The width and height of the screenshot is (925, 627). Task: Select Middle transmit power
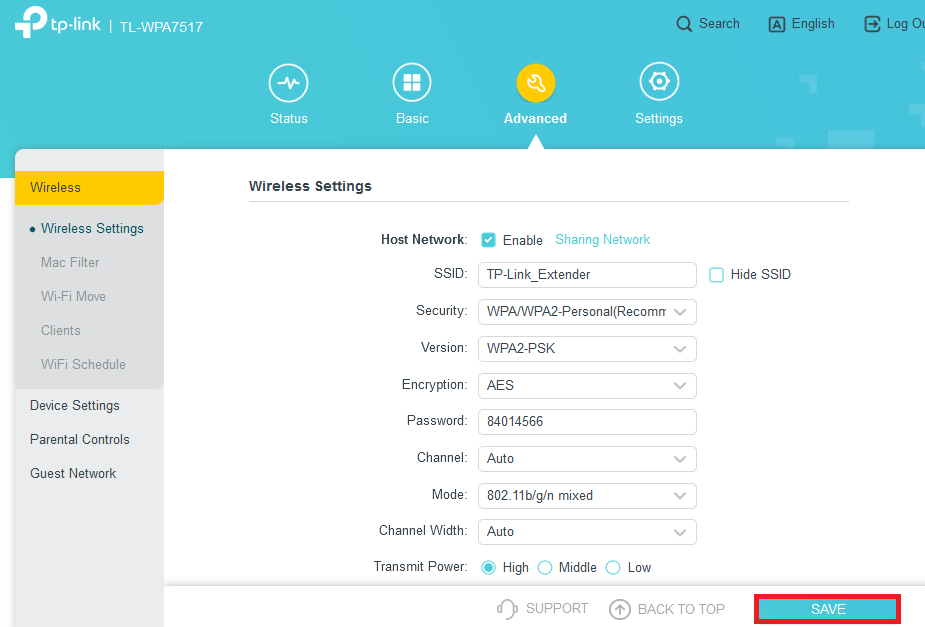(x=545, y=567)
